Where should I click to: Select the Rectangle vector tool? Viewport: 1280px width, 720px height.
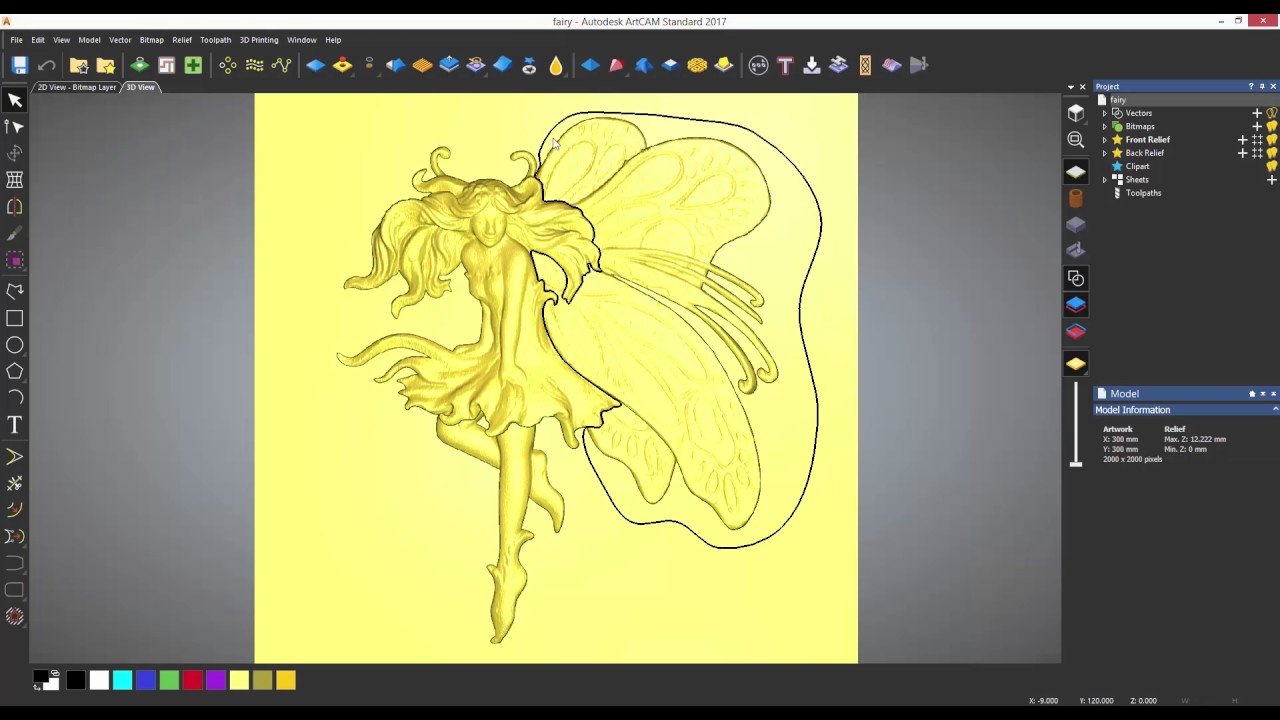click(x=15, y=318)
